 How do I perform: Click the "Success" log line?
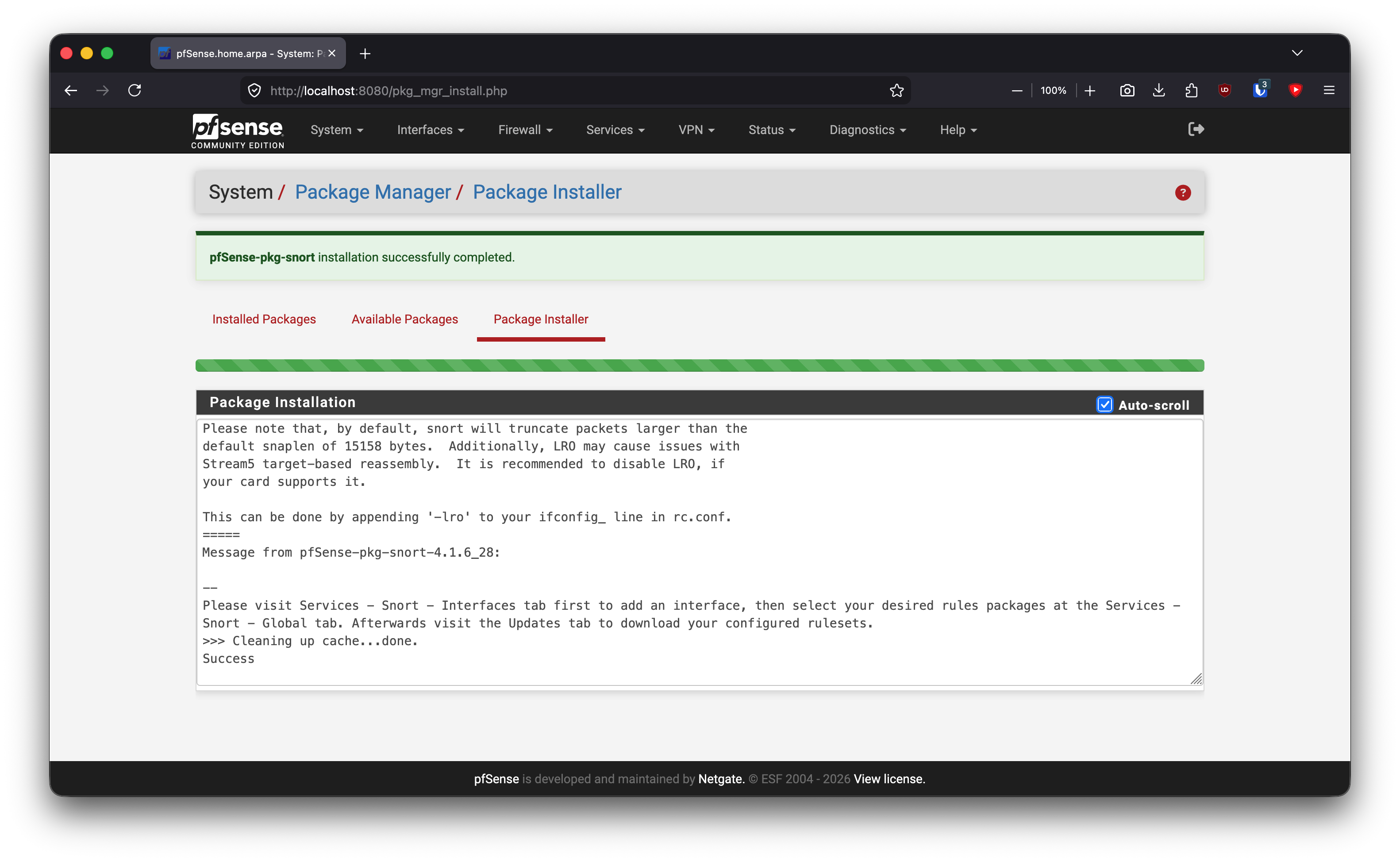(x=229, y=658)
